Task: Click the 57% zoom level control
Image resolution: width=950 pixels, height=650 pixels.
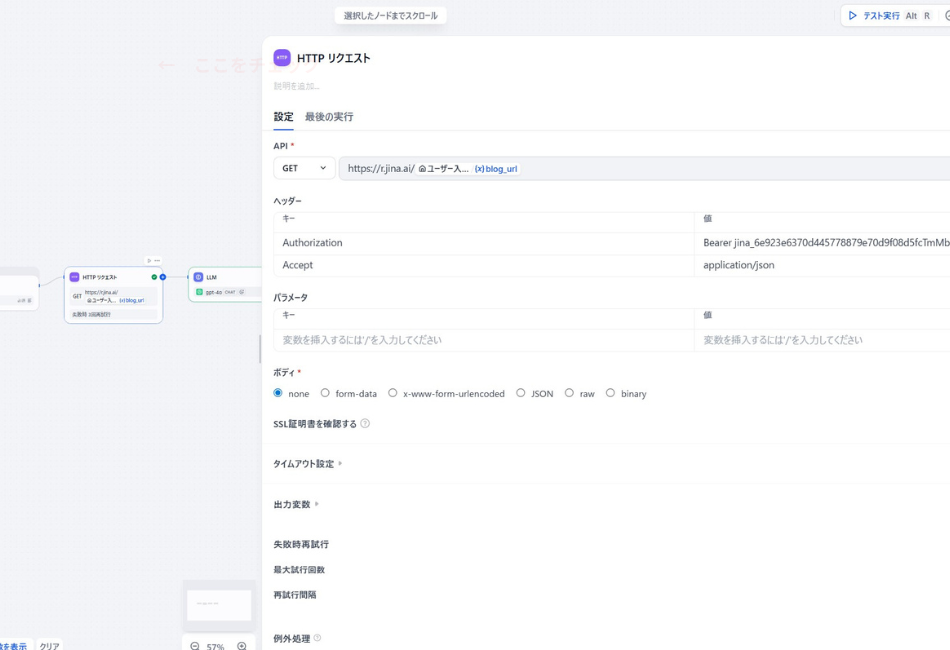Action: tap(215, 646)
